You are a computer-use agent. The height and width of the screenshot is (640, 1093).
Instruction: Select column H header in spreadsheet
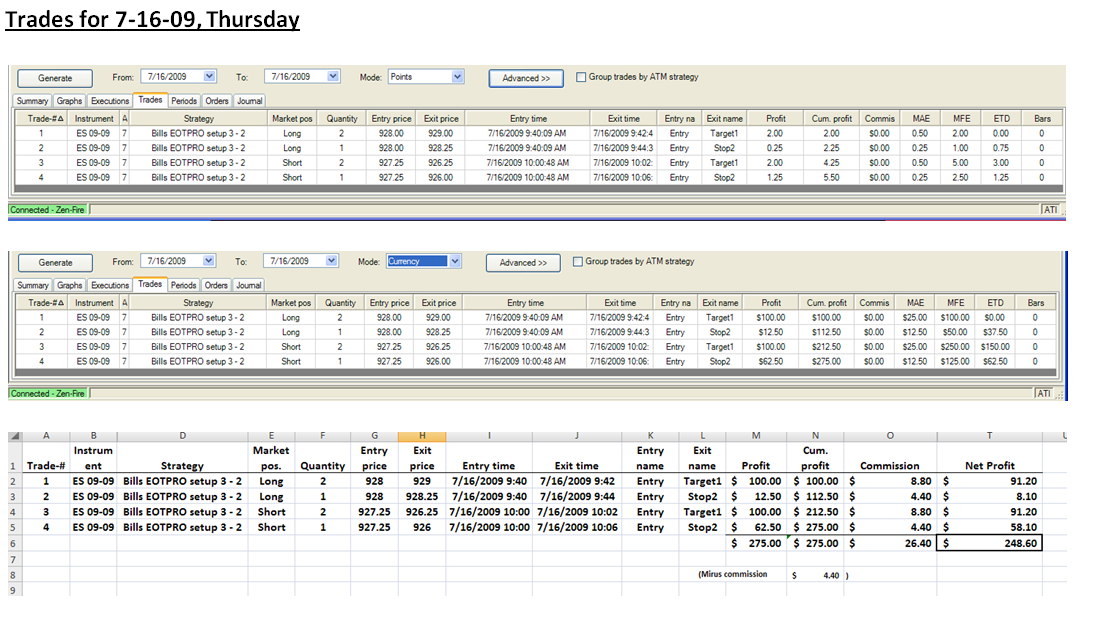point(422,436)
